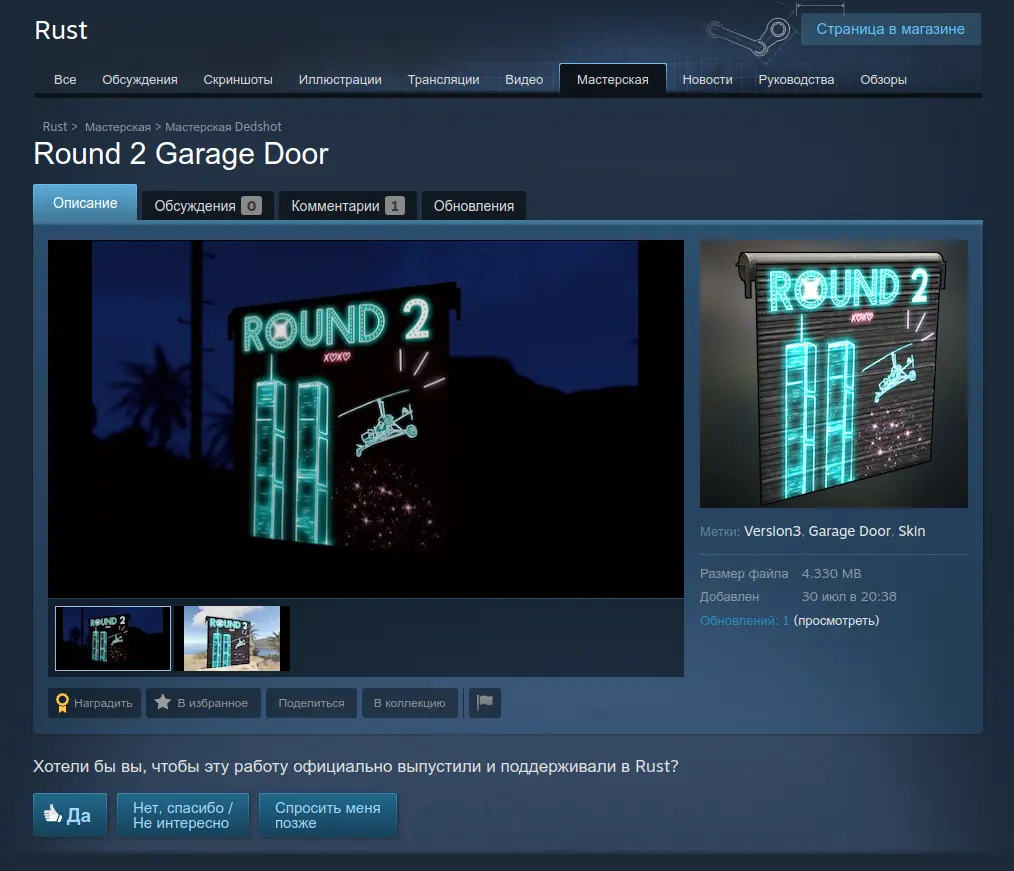Open Обновлений: 1 link
The height and width of the screenshot is (871, 1014).
(x=744, y=621)
